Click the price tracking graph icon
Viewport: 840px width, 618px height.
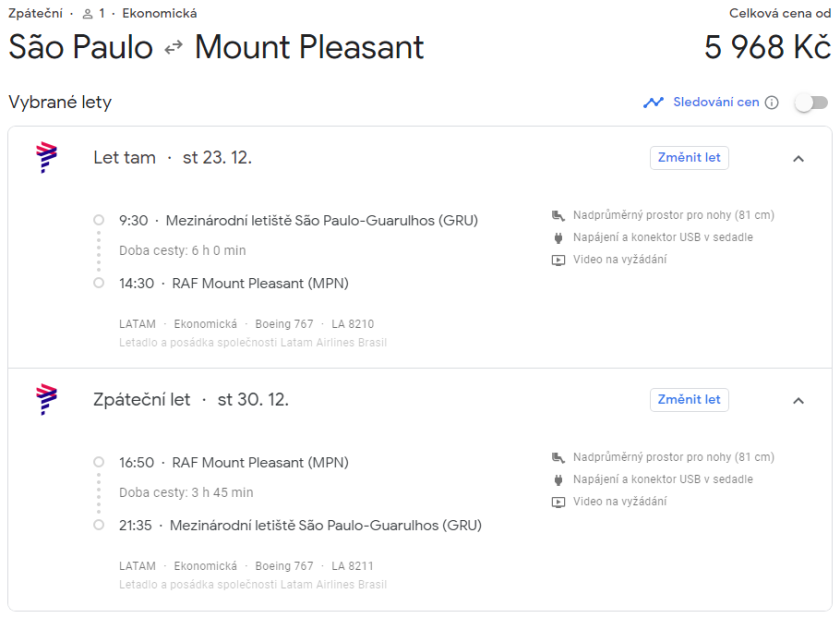point(654,102)
